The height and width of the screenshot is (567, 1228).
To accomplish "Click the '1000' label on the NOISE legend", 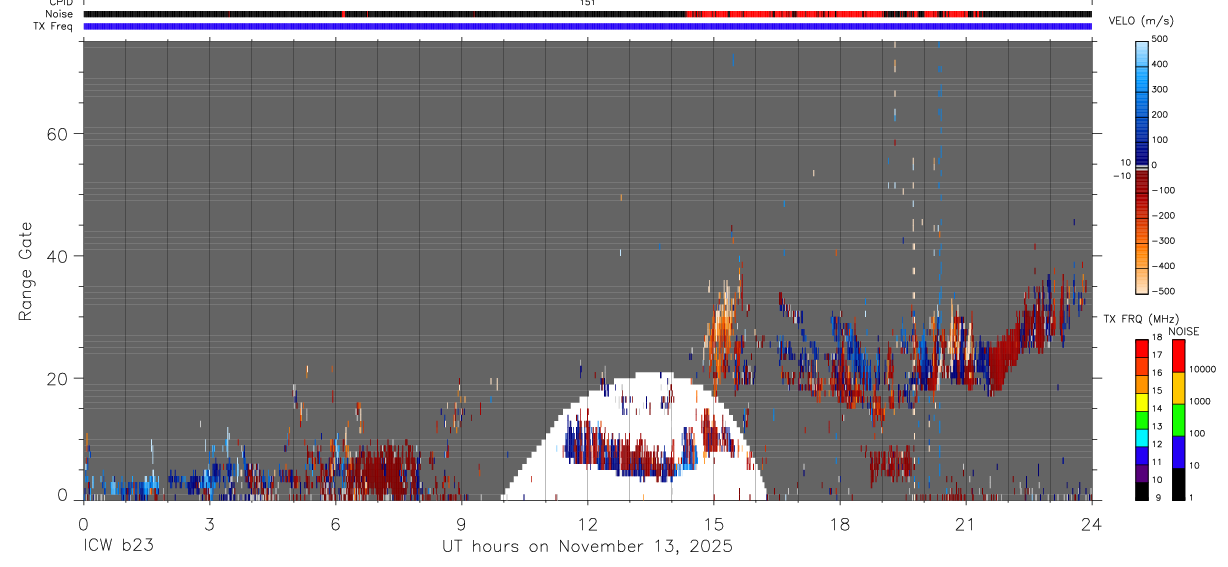I will click(x=1199, y=401).
